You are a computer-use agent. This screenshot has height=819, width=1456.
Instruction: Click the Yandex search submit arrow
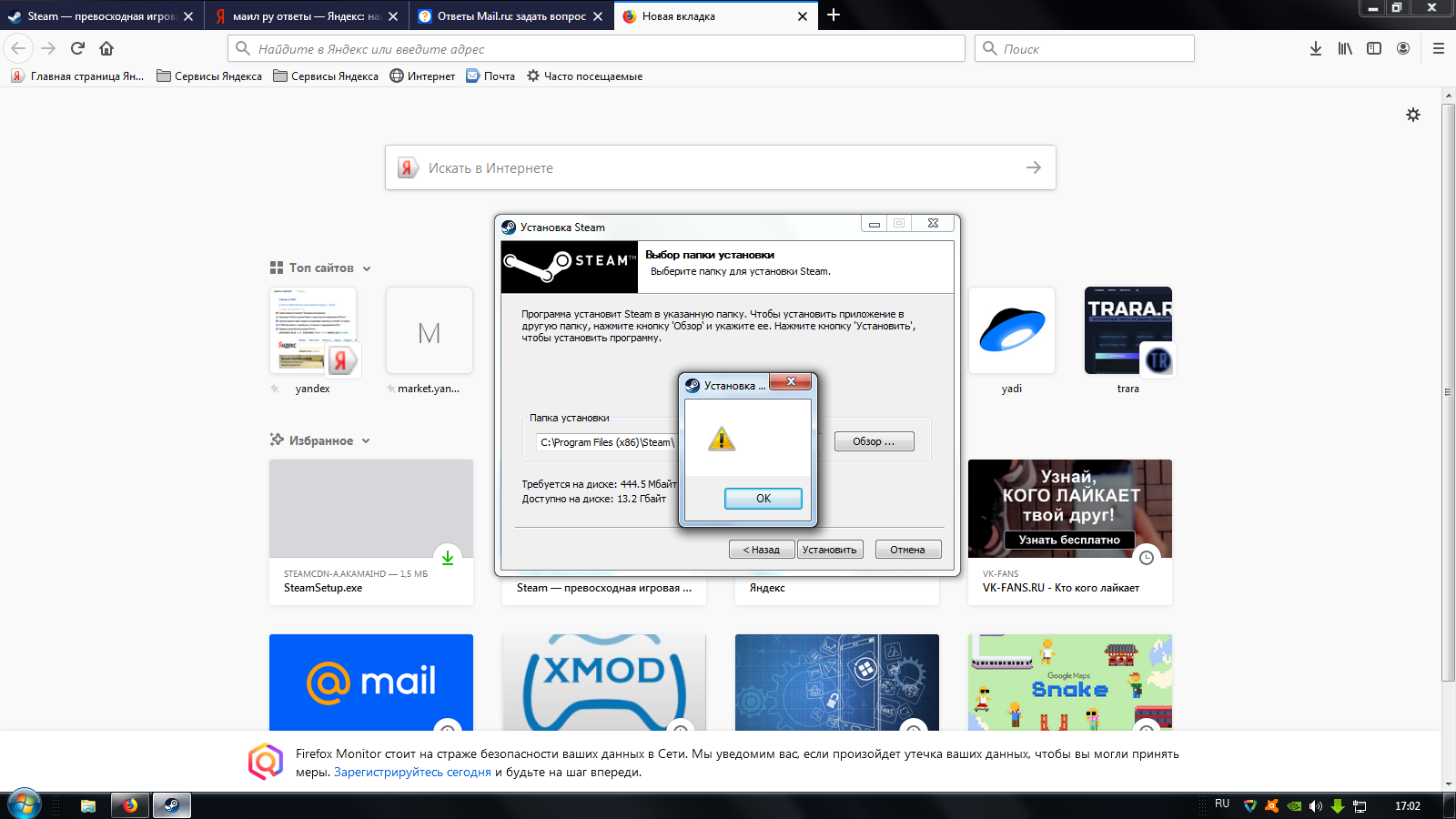1034,167
